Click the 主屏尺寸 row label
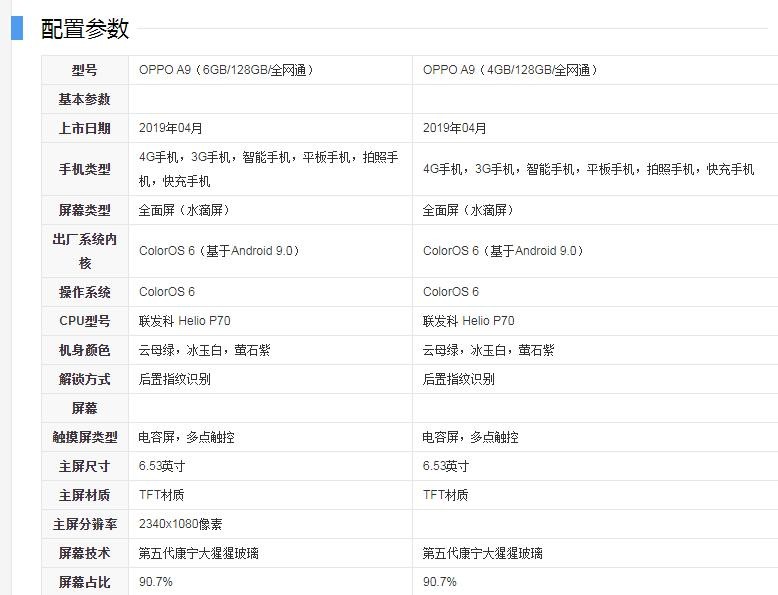778x595 pixels. [x=85, y=466]
